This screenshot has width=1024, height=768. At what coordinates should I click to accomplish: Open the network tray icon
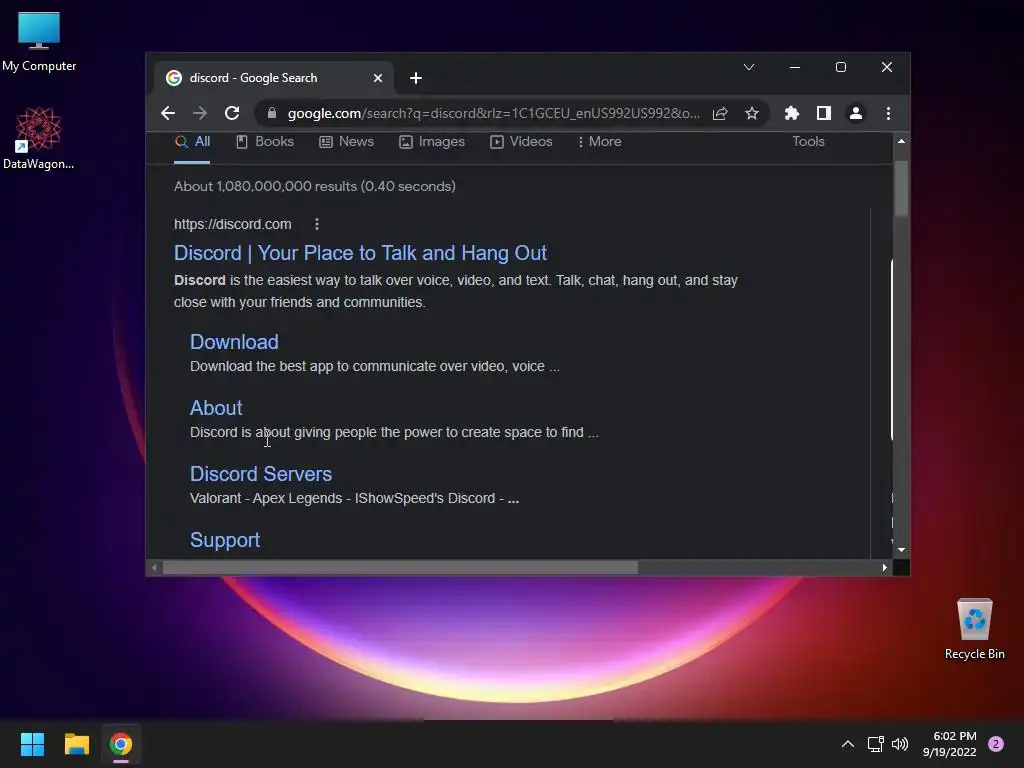tap(875, 744)
